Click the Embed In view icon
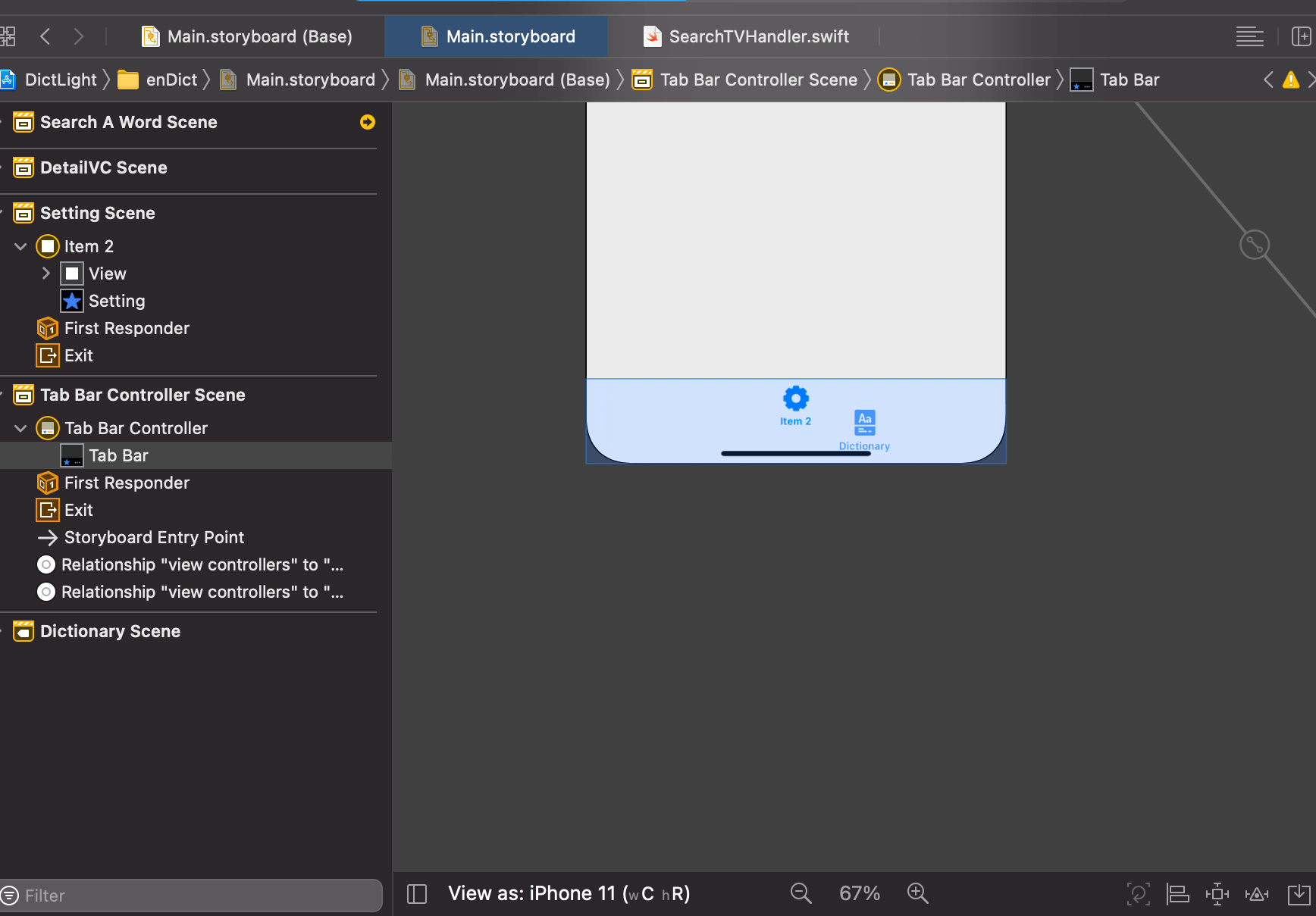1316x916 pixels. click(1296, 893)
